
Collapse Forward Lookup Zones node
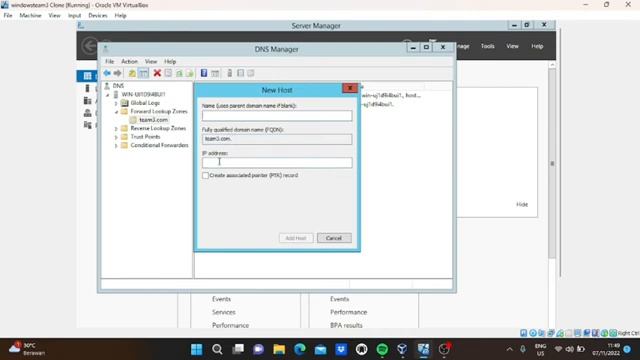(x=116, y=112)
